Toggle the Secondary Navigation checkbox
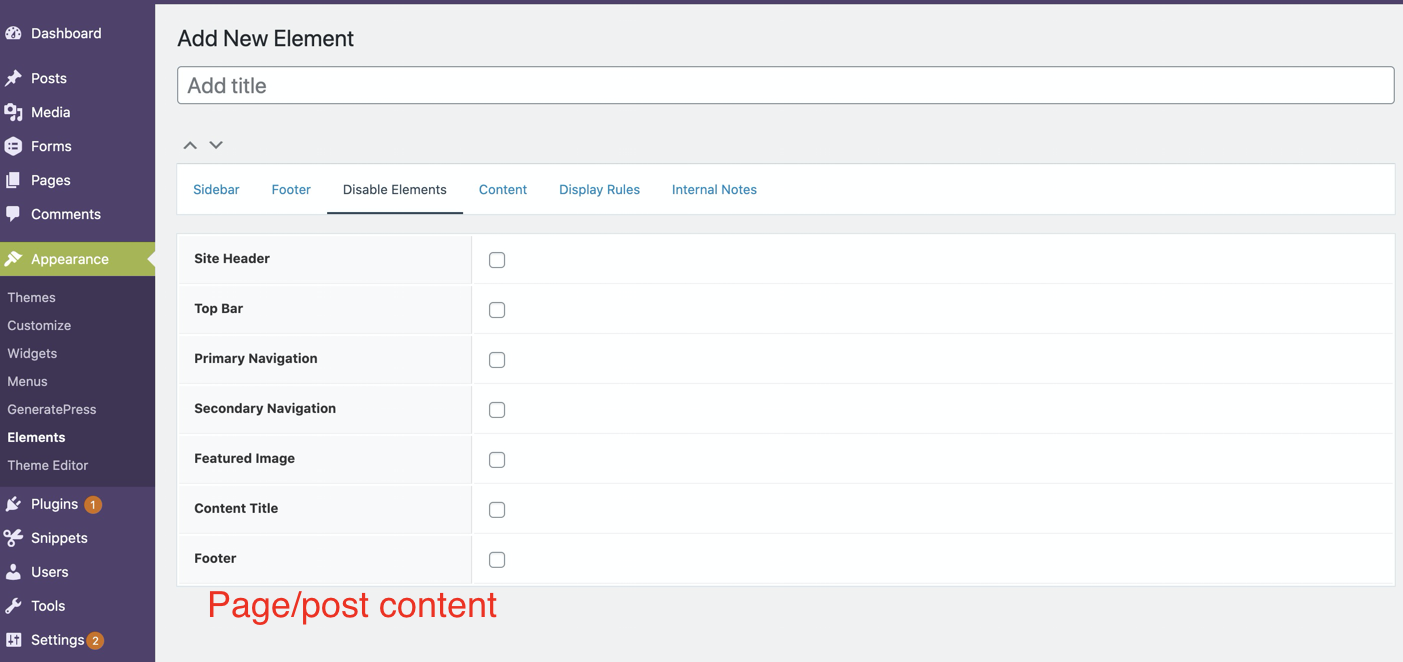The height and width of the screenshot is (662, 1403). pos(497,410)
